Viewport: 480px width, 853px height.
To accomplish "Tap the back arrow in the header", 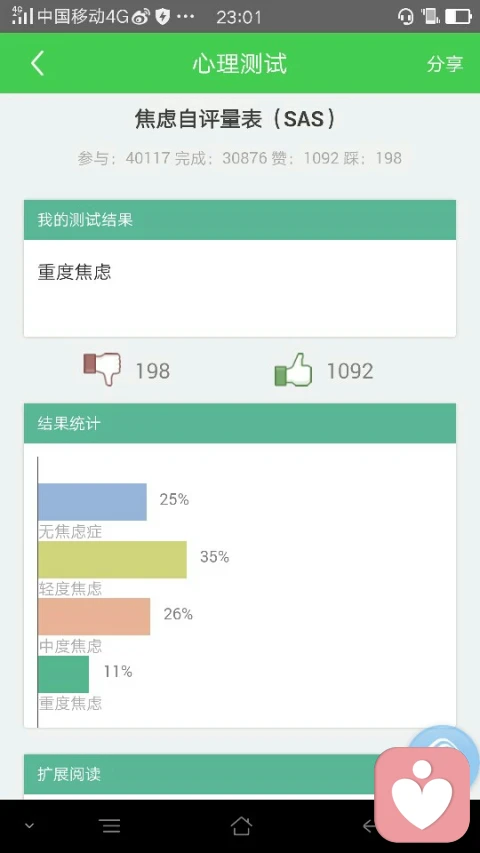I will 37,63.
